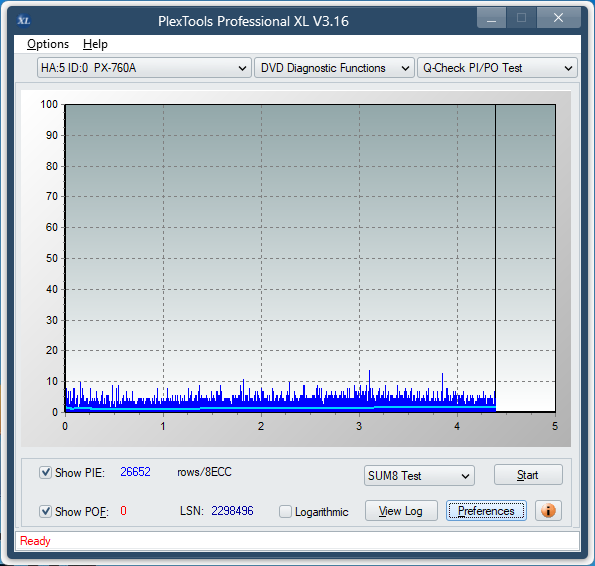Click the orange info icon button
This screenshot has height=566, width=595.
click(548, 511)
